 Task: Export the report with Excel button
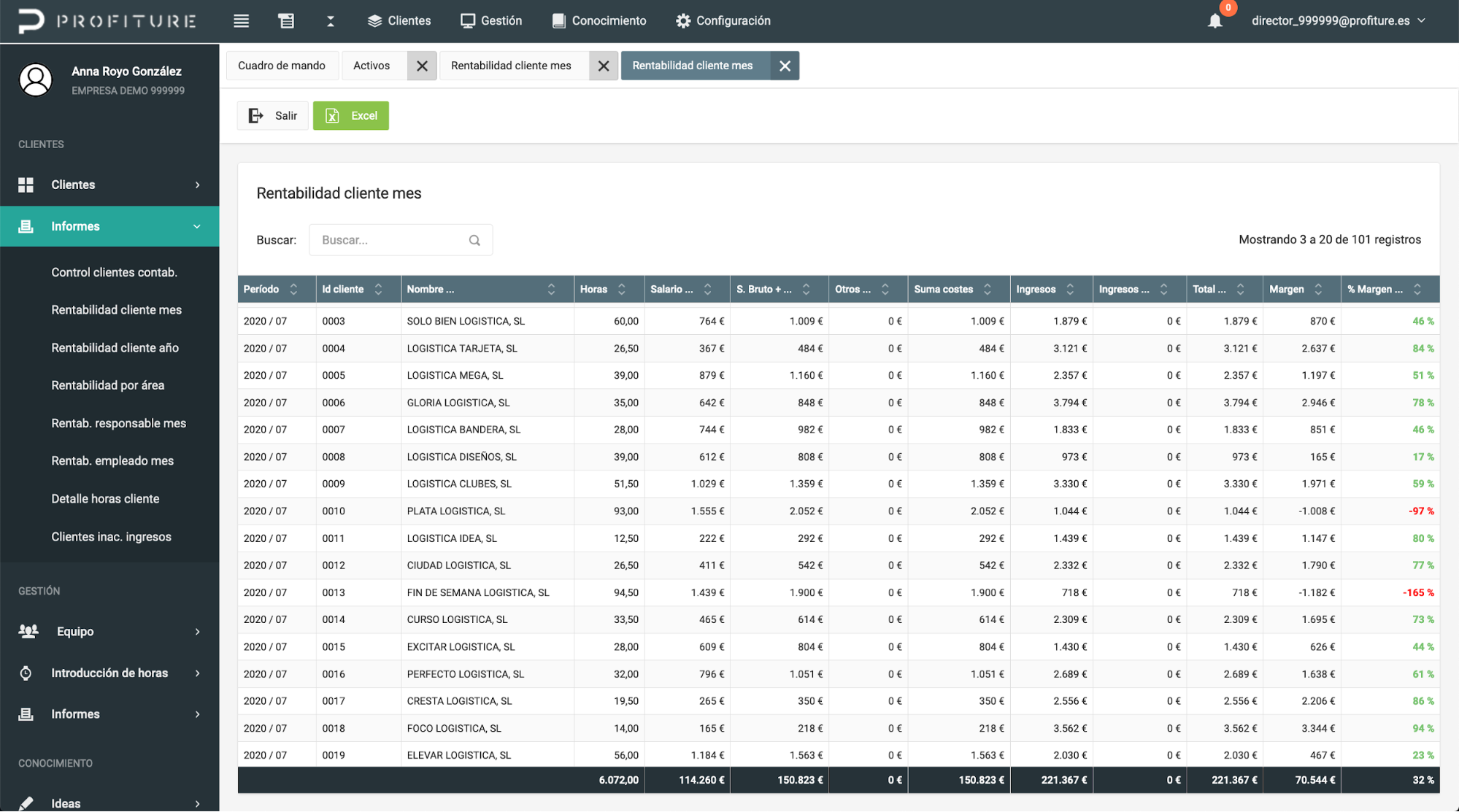(x=351, y=115)
